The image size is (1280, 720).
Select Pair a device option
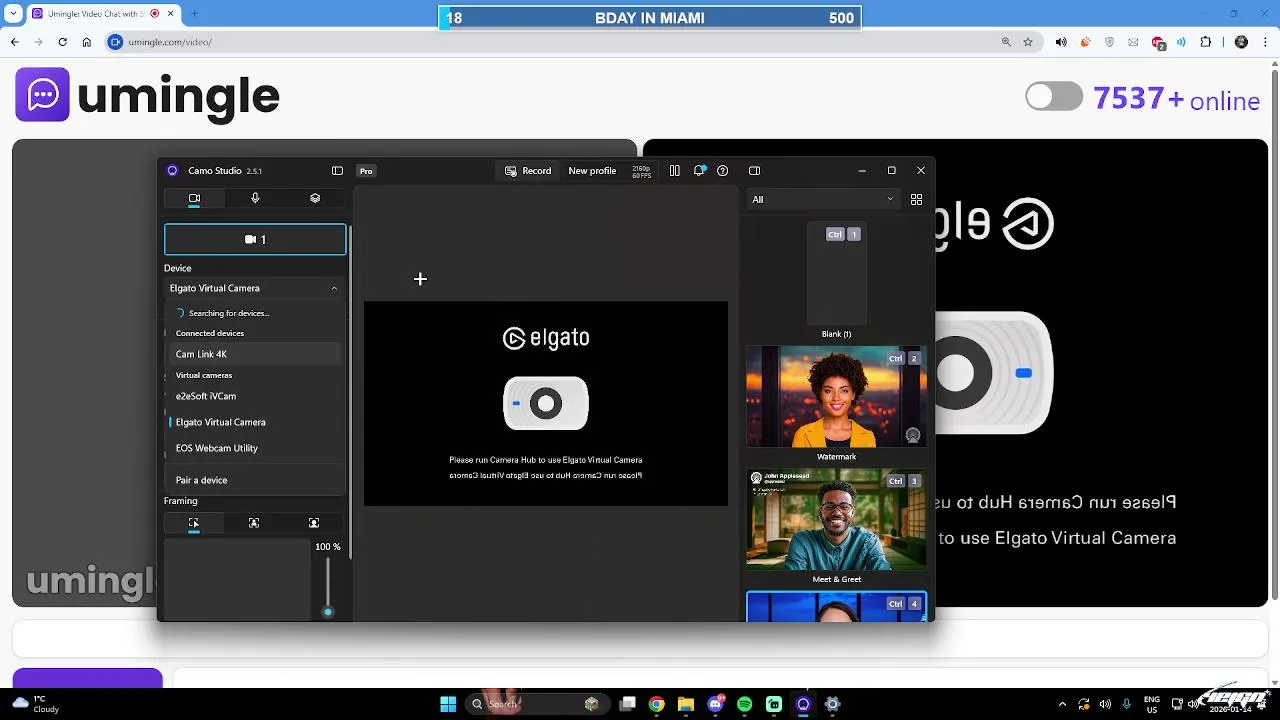(x=255, y=480)
